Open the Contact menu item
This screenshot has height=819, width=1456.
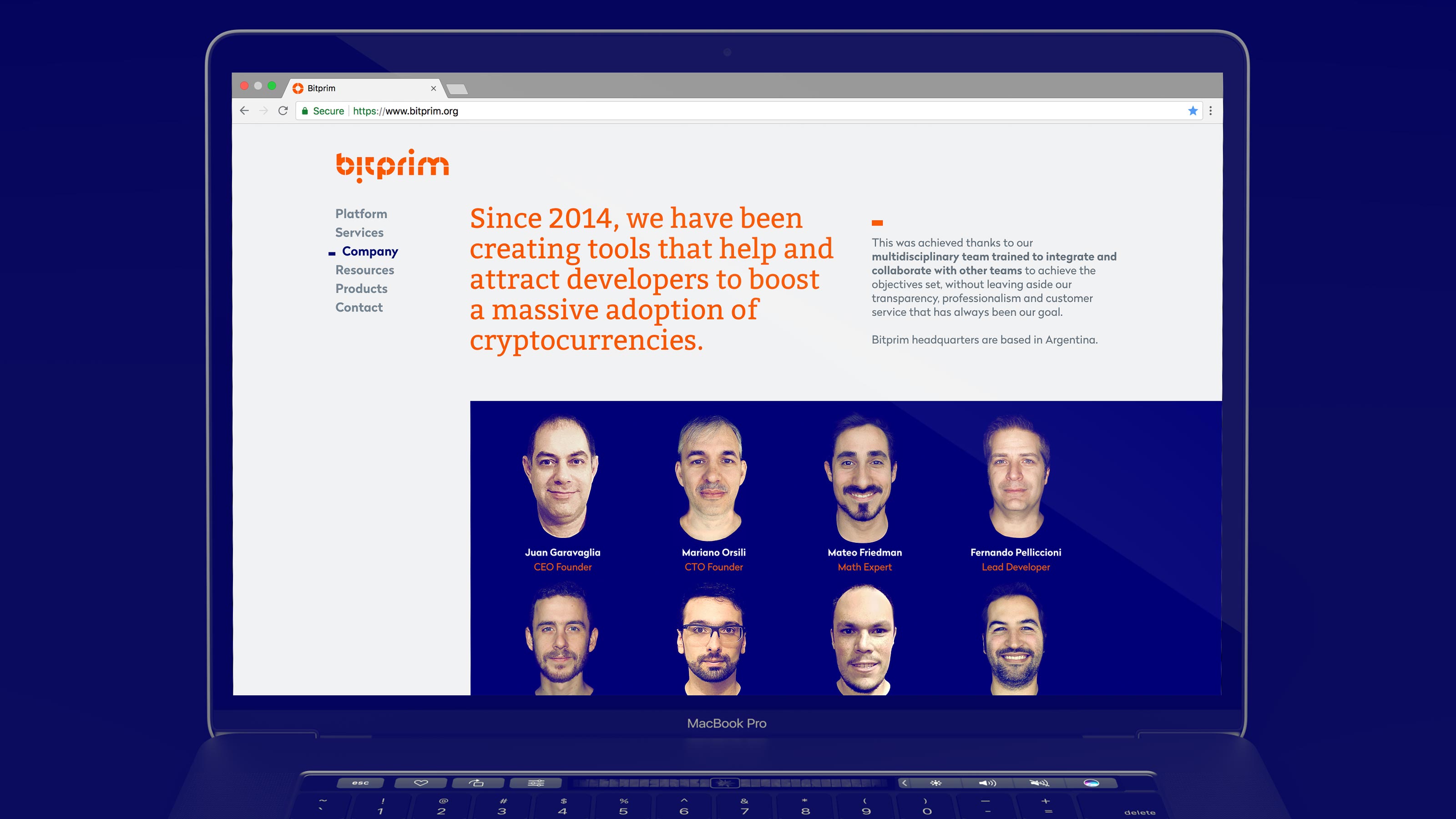click(x=359, y=307)
